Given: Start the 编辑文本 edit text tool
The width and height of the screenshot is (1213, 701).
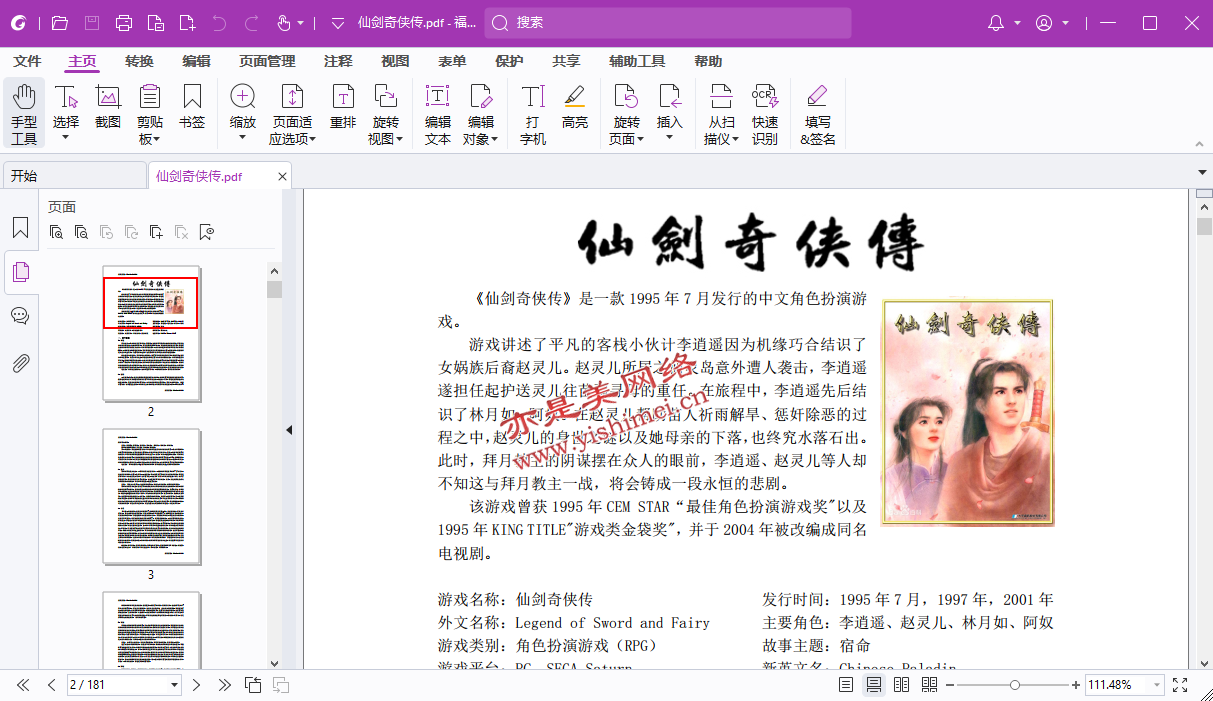Looking at the screenshot, I should tap(438, 114).
